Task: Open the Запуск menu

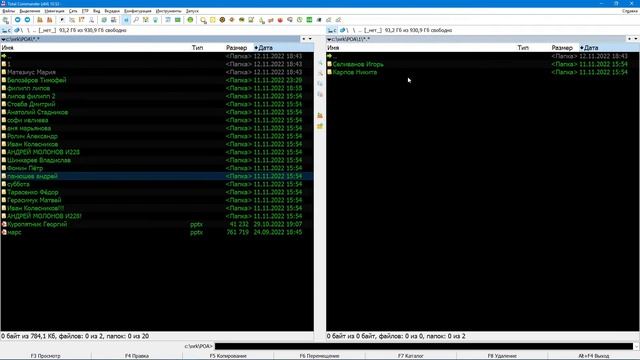Action: pyautogui.click(x=192, y=11)
